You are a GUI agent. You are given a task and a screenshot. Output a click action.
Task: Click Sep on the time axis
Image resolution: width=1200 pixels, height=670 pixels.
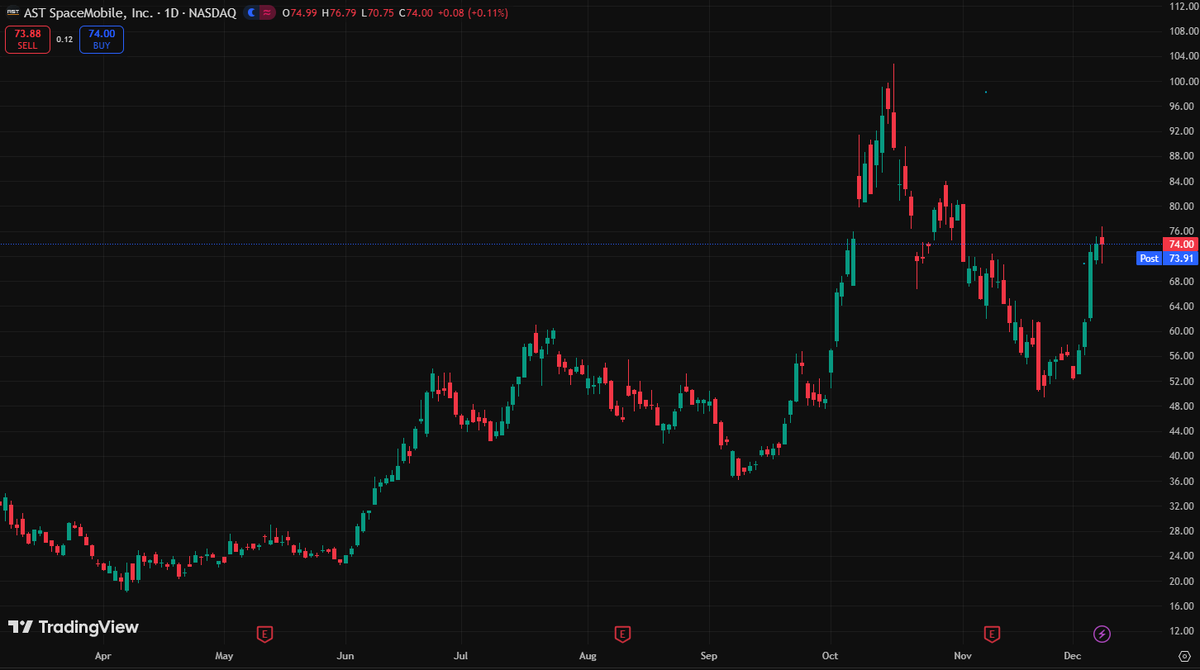pos(709,657)
